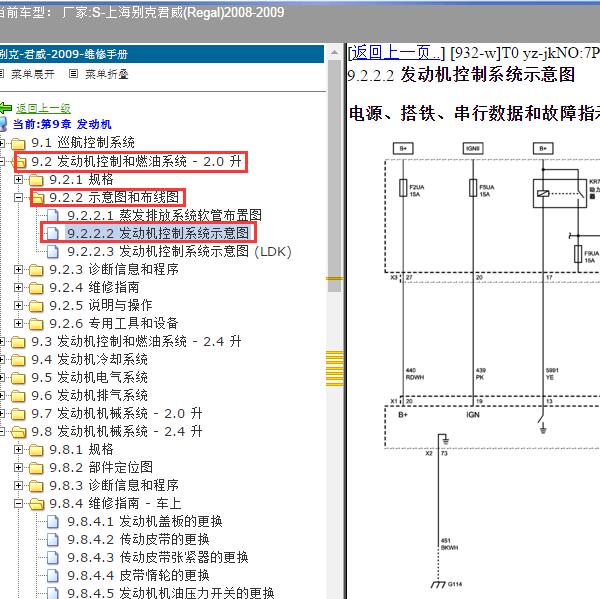Click the 9.7 发动机机械系统 2.0 升 folder icon
The image size is (600, 599).
point(18,413)
